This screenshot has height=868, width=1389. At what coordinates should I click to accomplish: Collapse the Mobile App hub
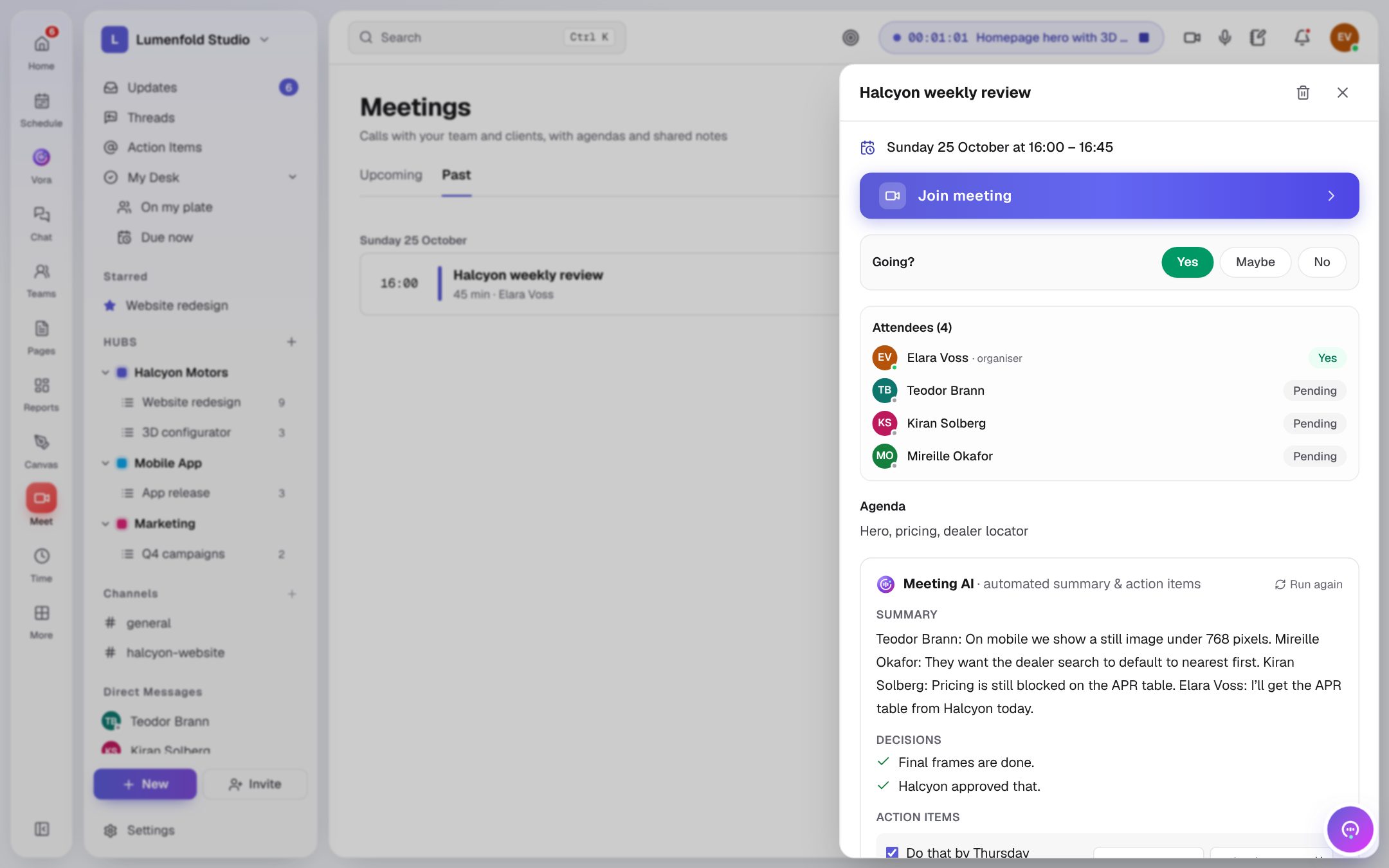105,463
